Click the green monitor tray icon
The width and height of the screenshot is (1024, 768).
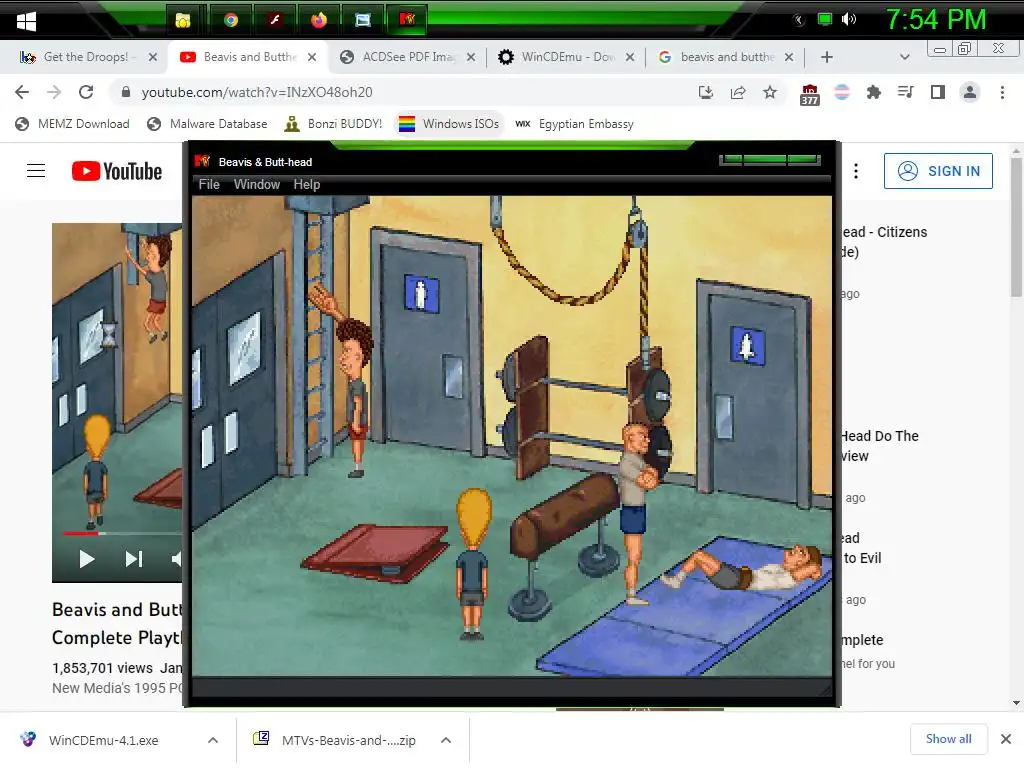(825, 20)
